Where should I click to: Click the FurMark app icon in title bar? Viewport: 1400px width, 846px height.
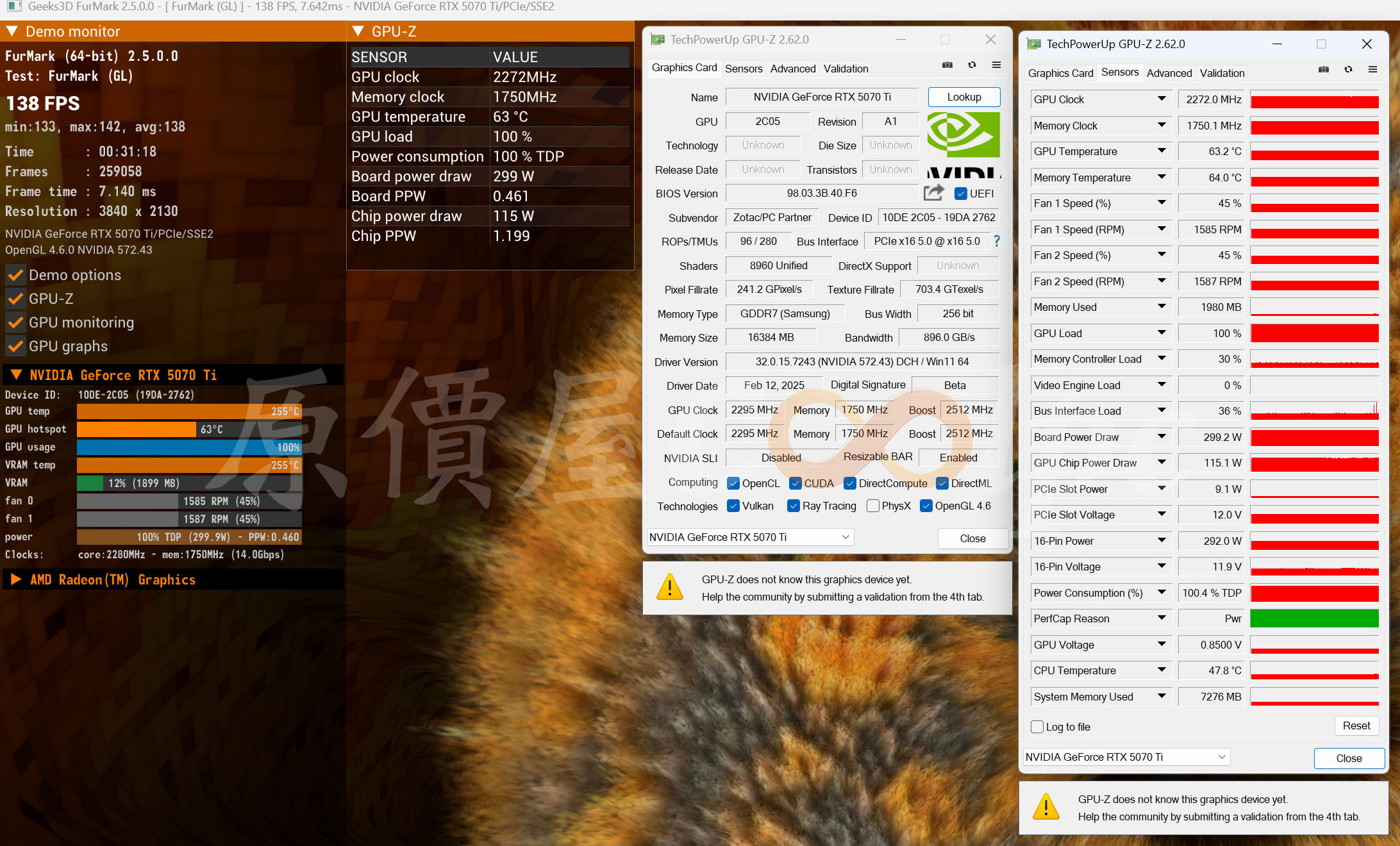tap(14, 6)
